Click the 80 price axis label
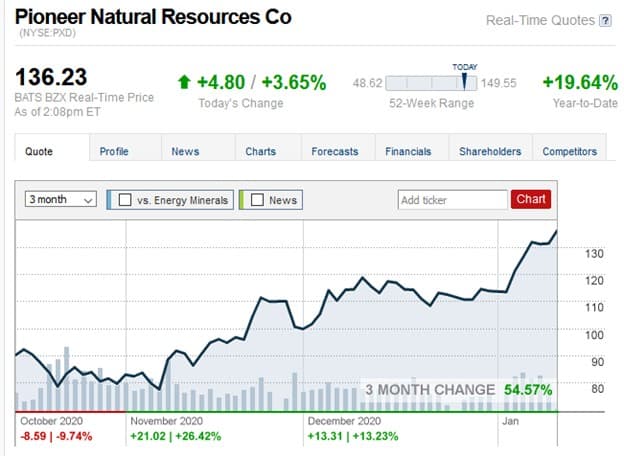 point(597,389)
